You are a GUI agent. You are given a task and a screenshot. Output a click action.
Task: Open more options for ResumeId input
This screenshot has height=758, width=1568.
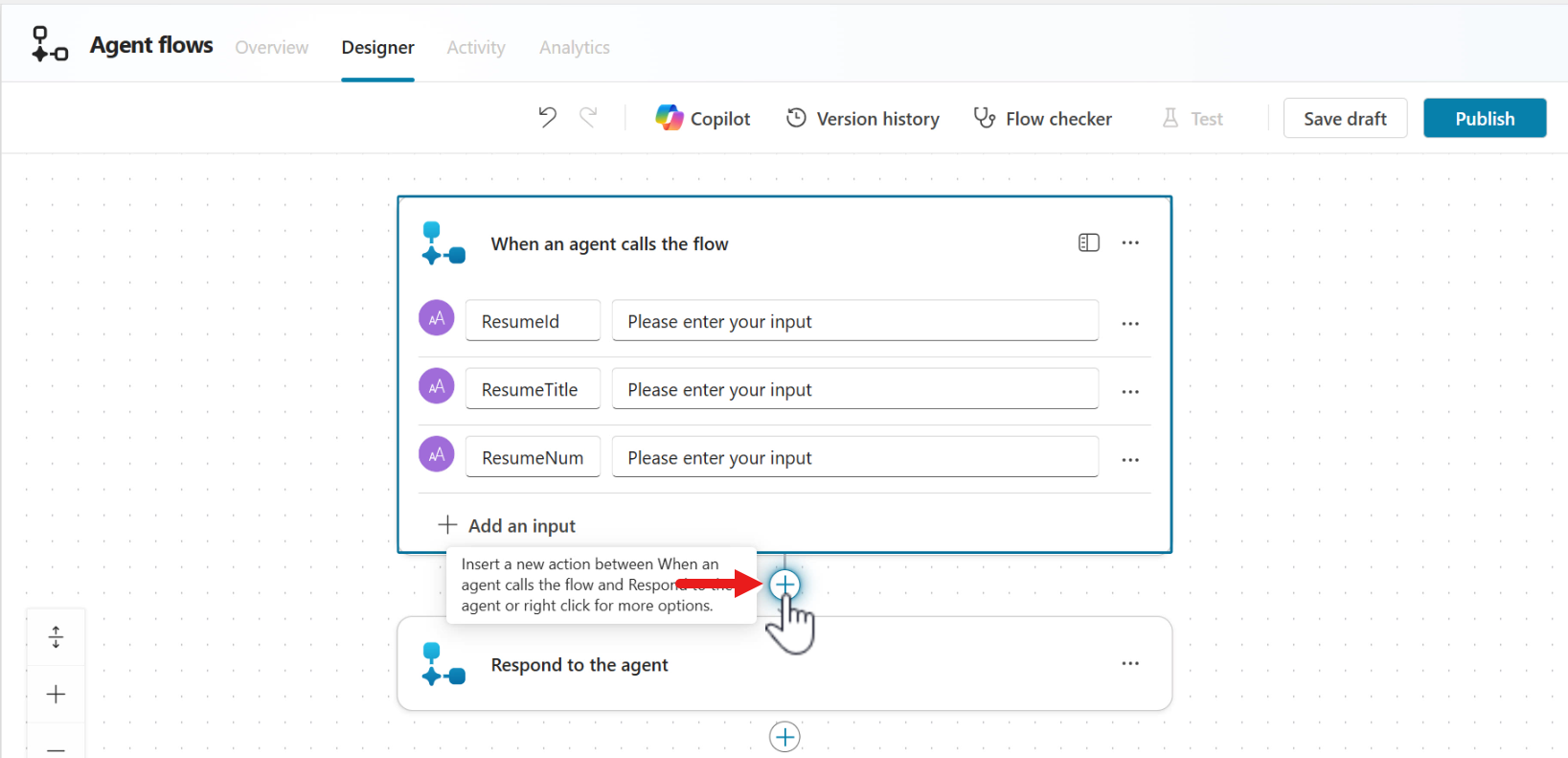(1130, 324)
